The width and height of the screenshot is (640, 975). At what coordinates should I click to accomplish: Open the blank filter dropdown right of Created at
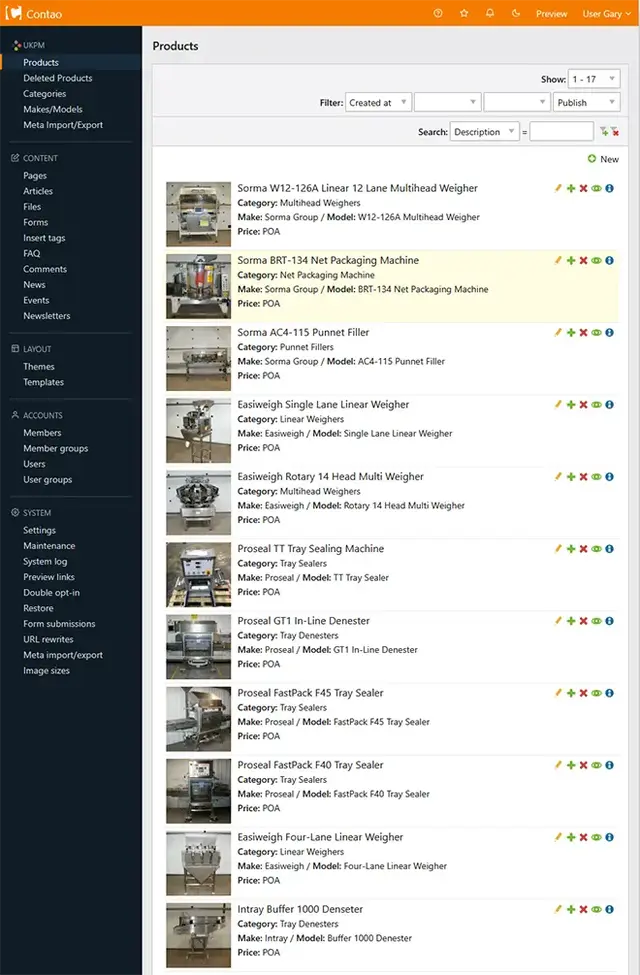pyautogui.click(x=448, y=103)
